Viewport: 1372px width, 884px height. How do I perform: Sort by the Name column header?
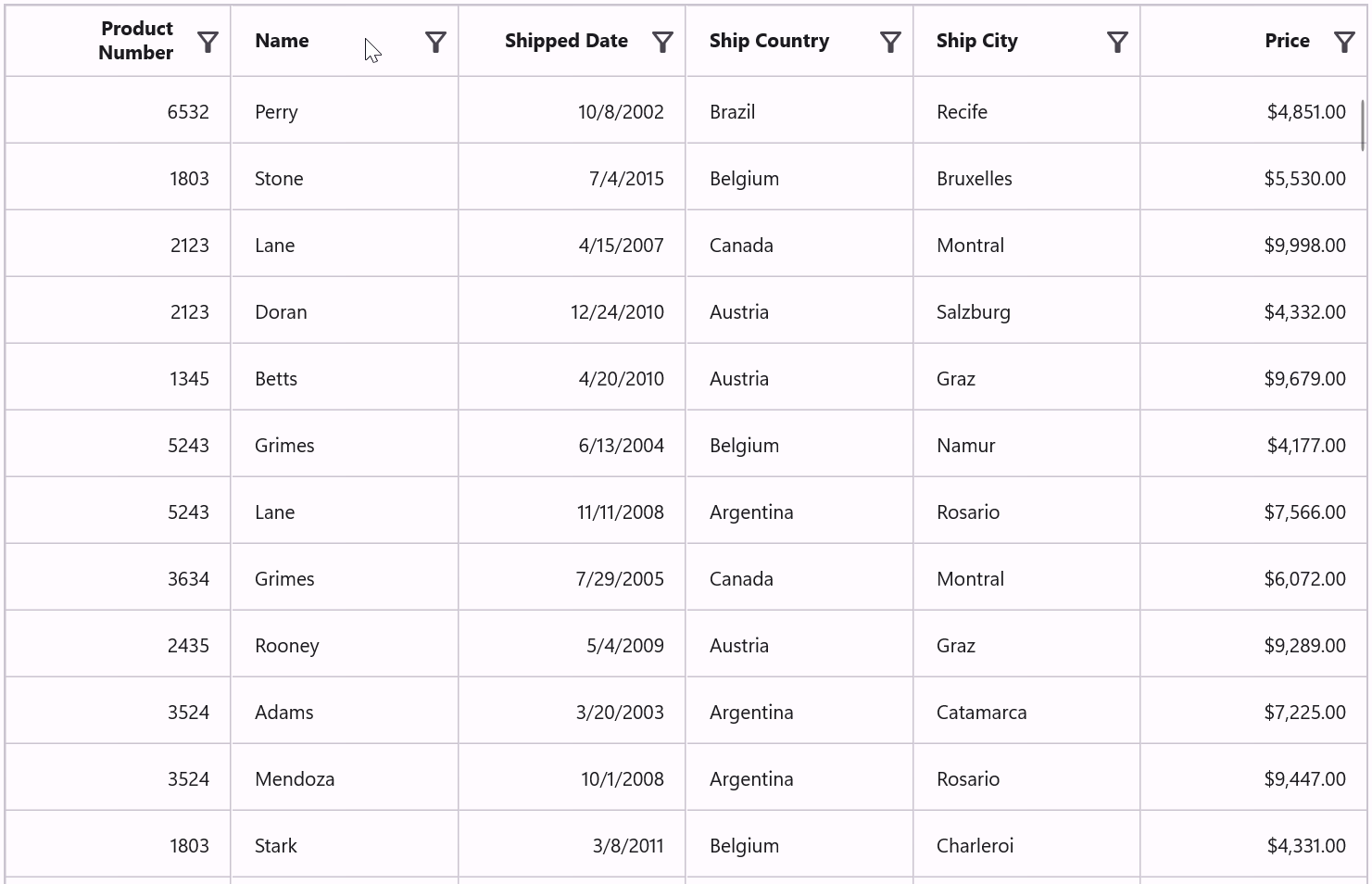point(283,41)
